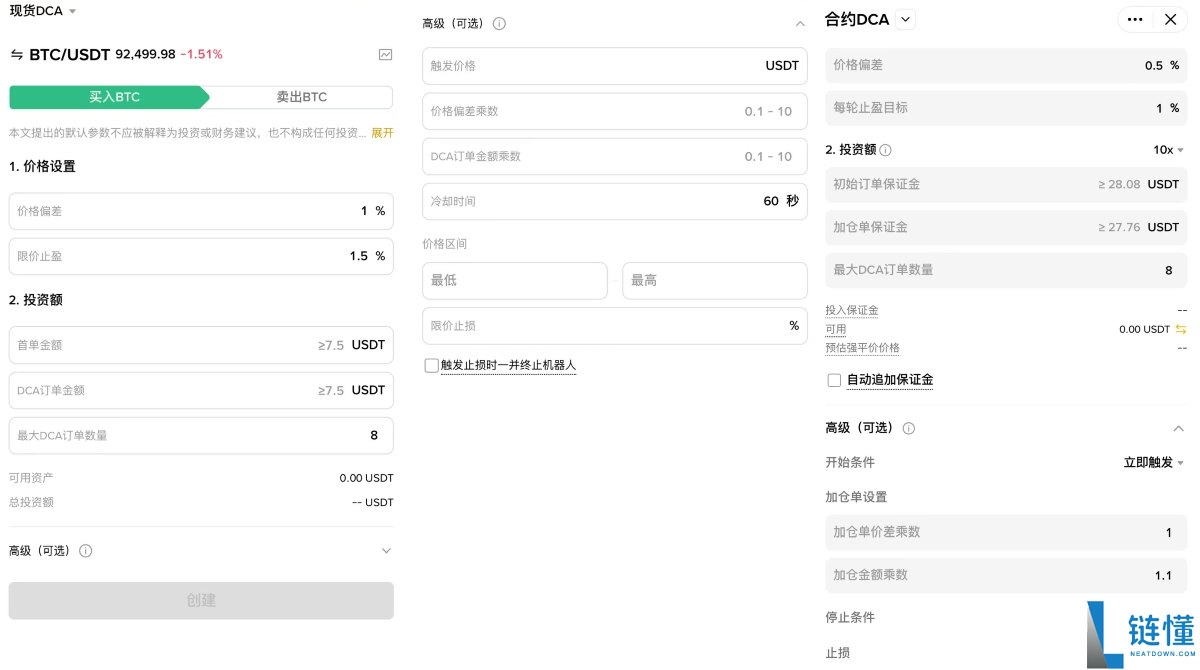This screenshot has width=1200, height=670.
Task: Click the 展开 link to expand the disclaimer
Action: (383, 132)
